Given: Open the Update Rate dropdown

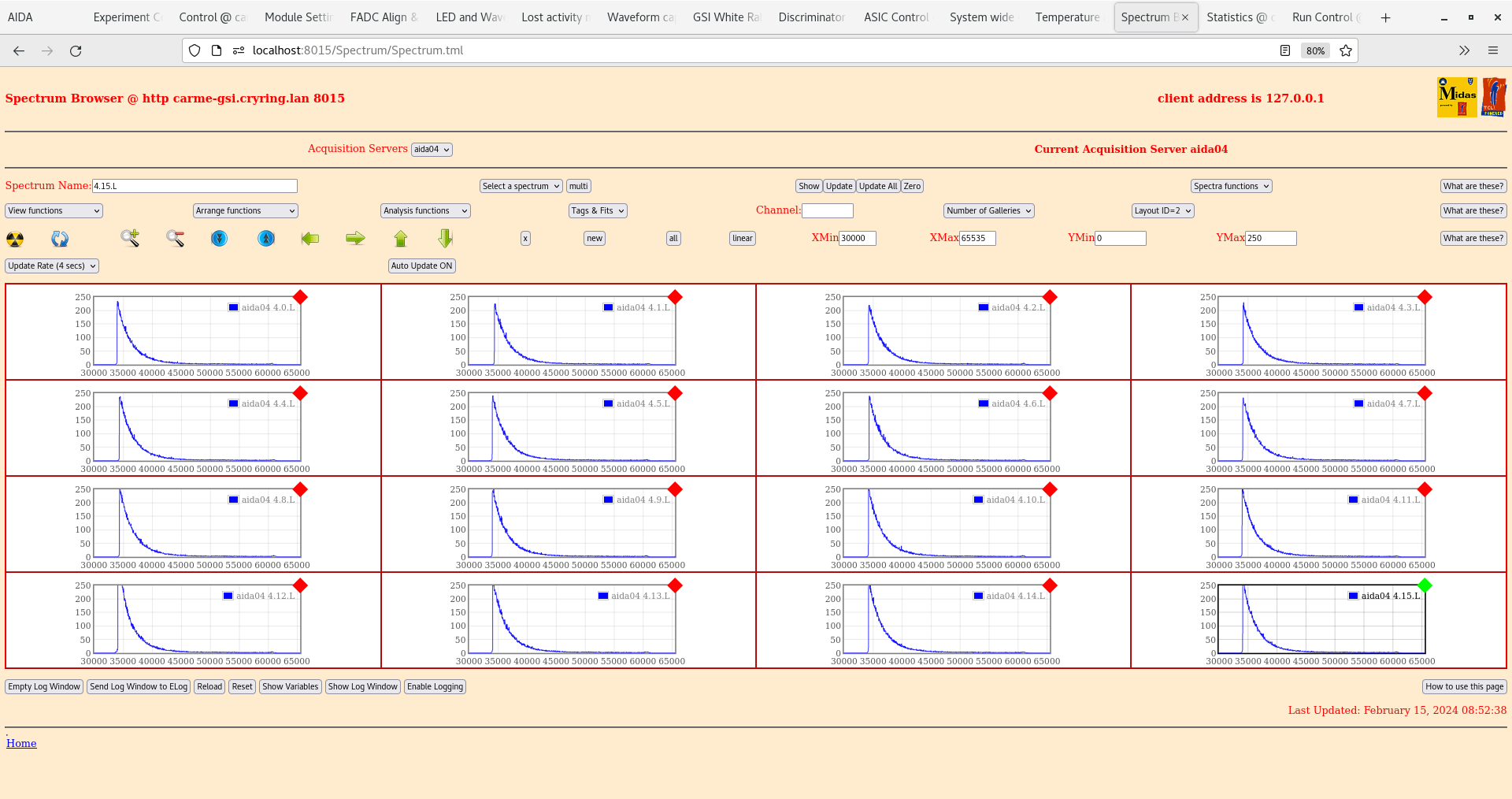Looking at the screenshot, I should [x=52, y=266].
